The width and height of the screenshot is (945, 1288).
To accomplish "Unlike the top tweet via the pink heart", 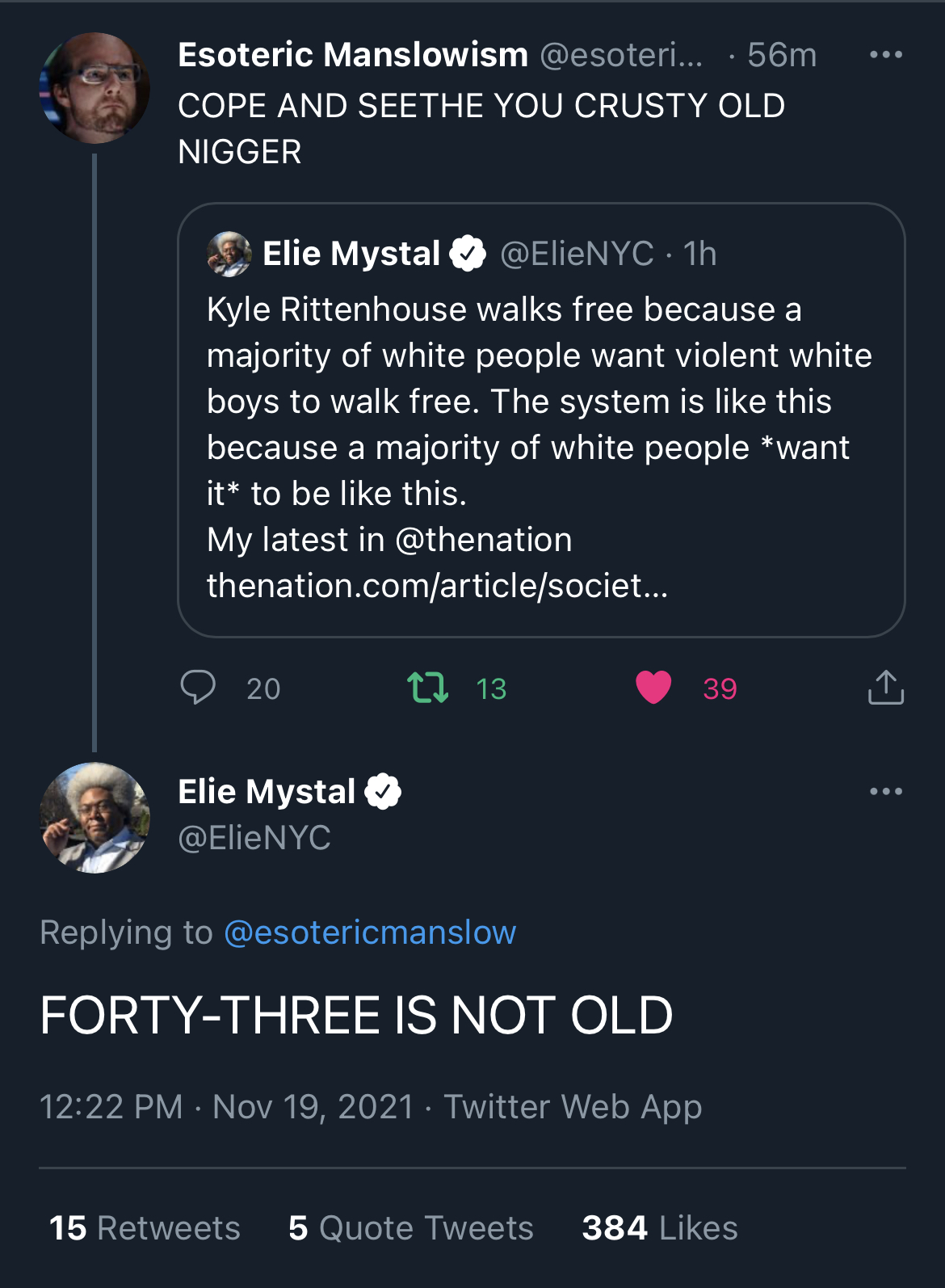I will point(653,688).
